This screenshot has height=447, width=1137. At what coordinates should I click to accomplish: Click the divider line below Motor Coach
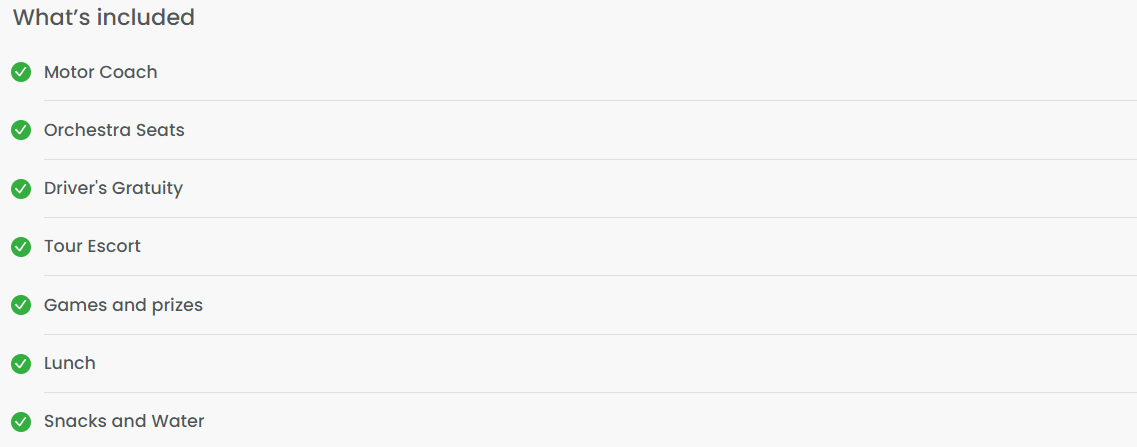coord(590,101)
